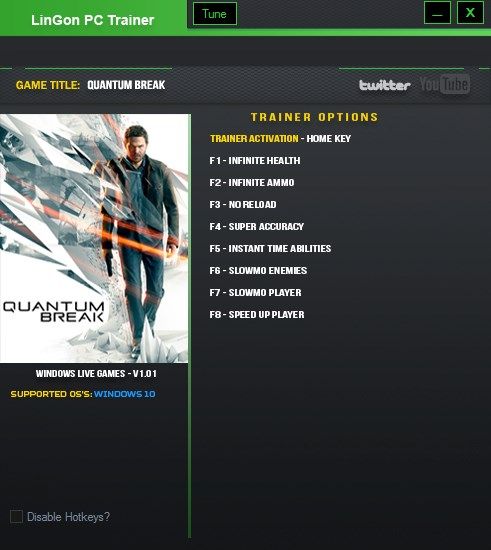Screen dimensions: 491x550
Task: Select the F1 - Infinite Health option
Action: [255, 161]
